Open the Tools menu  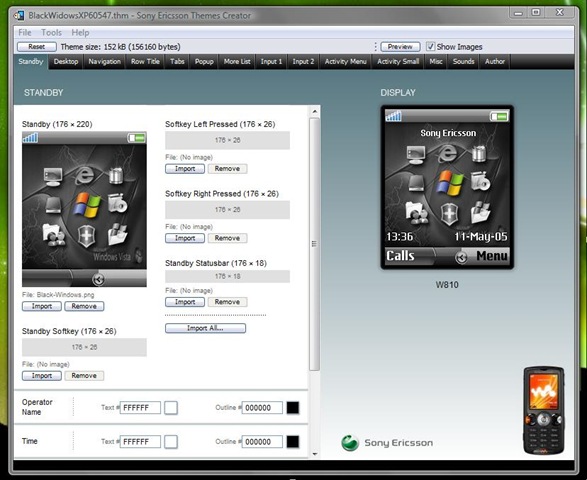[x=51, y=33]
